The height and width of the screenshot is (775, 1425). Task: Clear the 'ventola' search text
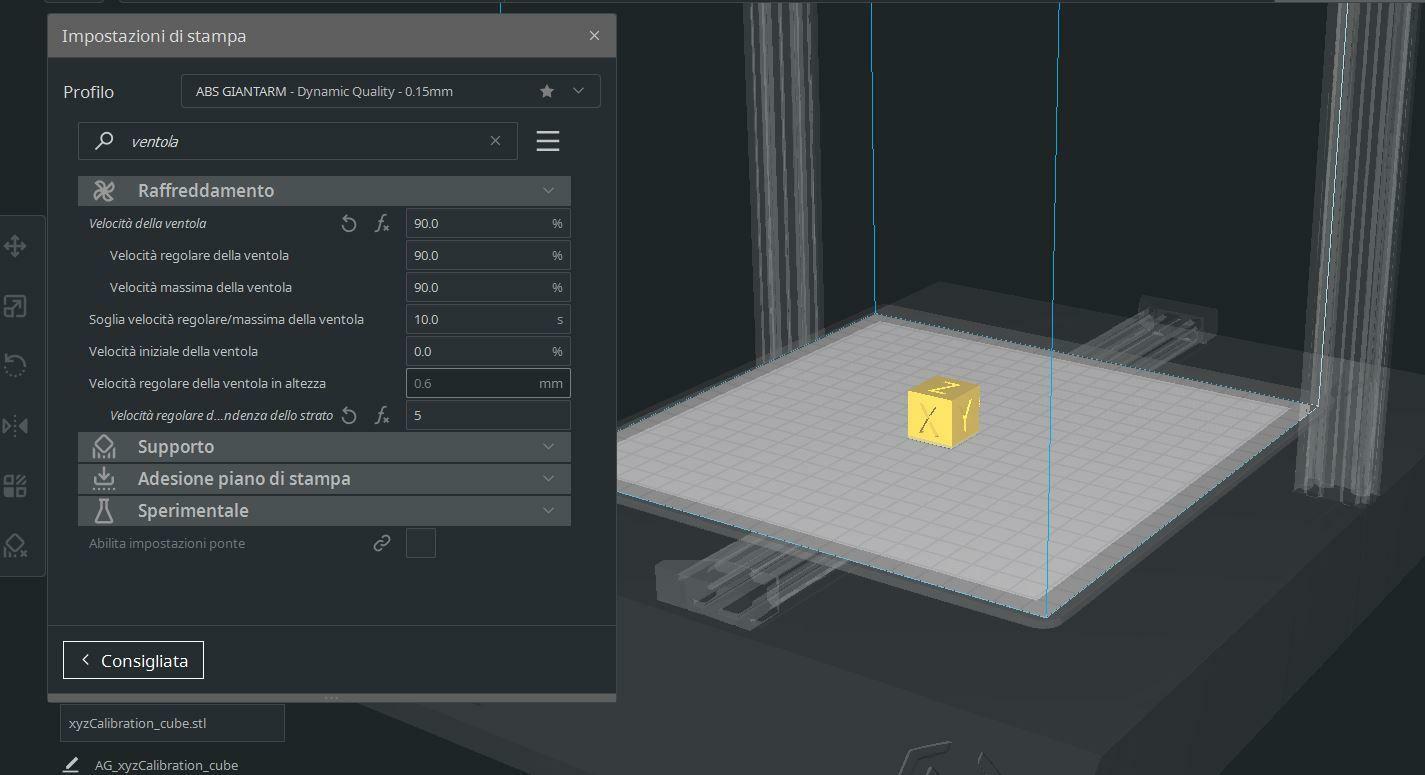pos(495,141)
